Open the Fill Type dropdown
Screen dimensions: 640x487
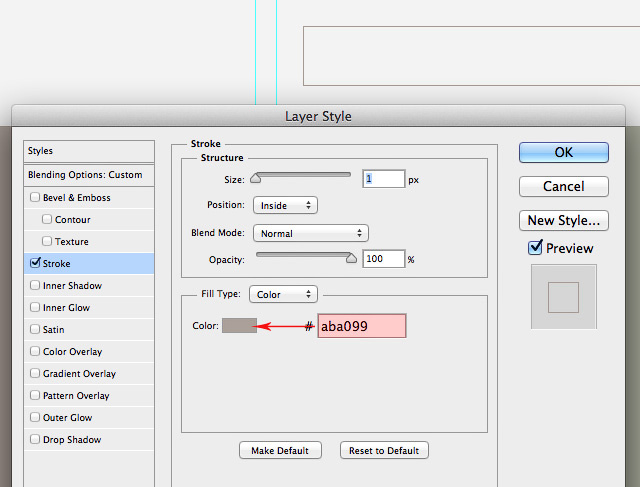pyautogui.click(x=283, y=294)
